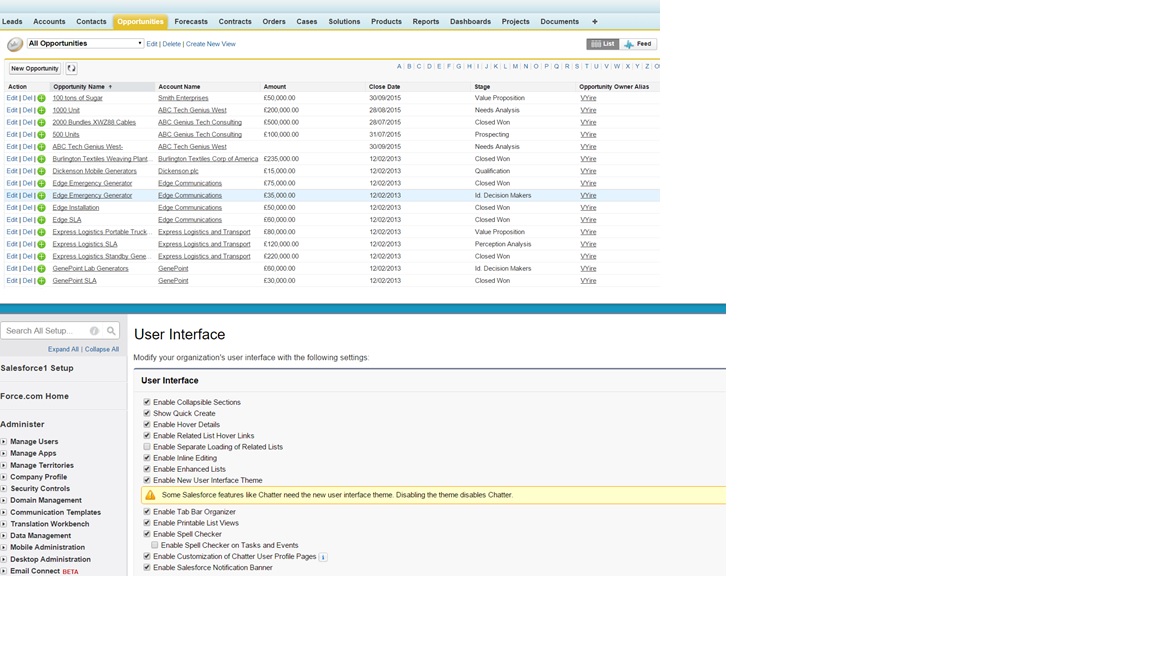Expand Manage Apps in Setup tree
This screenshot has width=1152, height=648.
pos(4,453)
